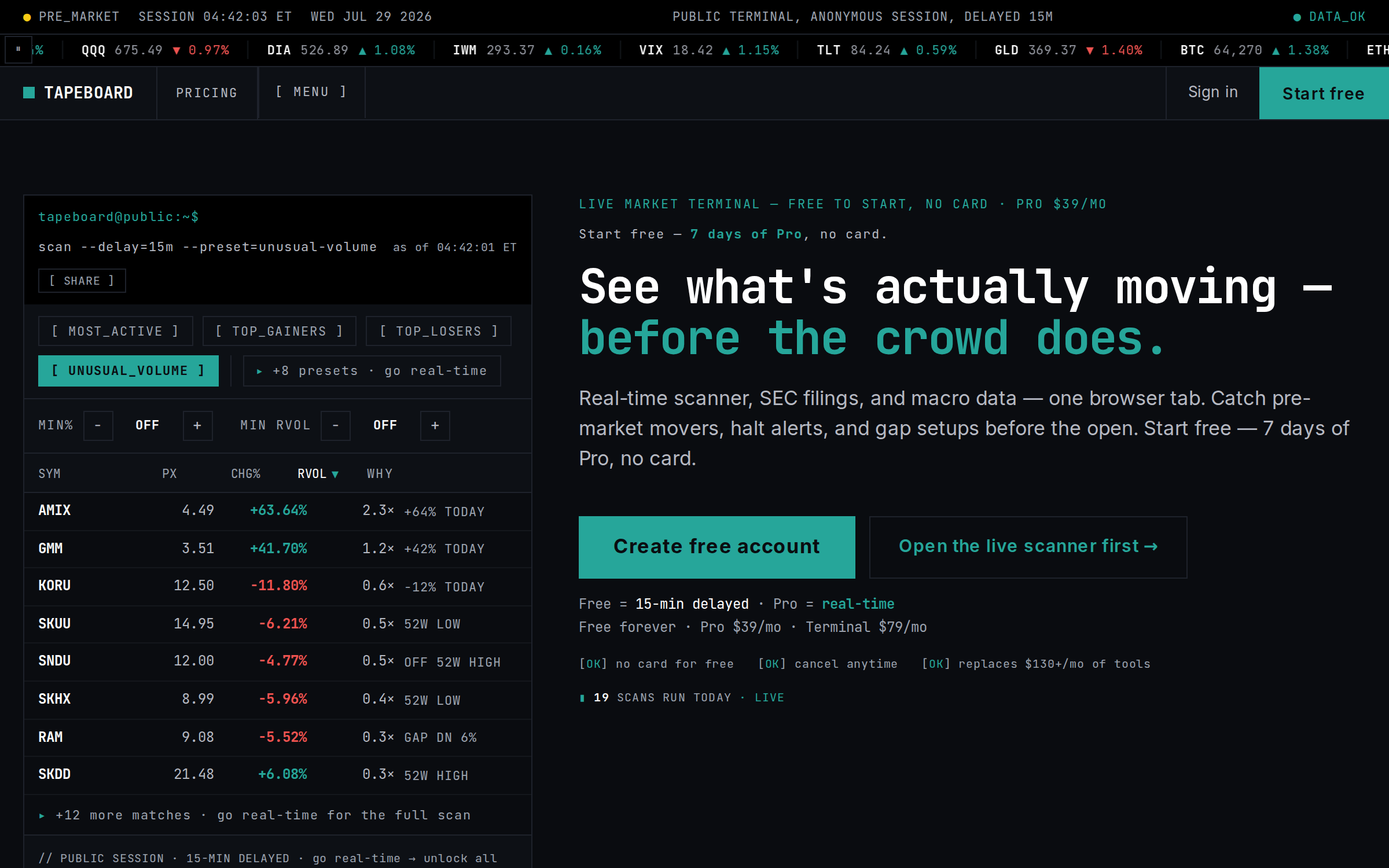Screen dimensions: 1389x868
Task: Click Open the live scanner first
Action: tap(1028, 547)
